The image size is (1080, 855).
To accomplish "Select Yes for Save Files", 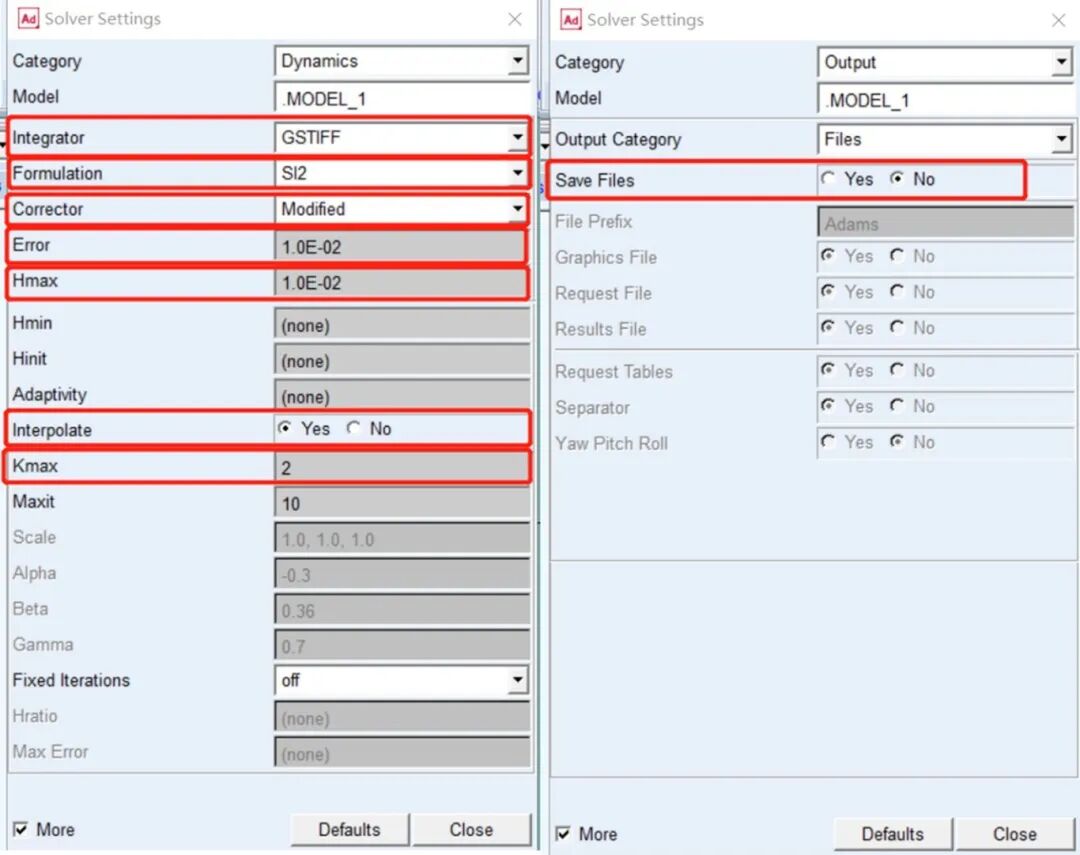I will pyautogui.click(x=829, y=179).
